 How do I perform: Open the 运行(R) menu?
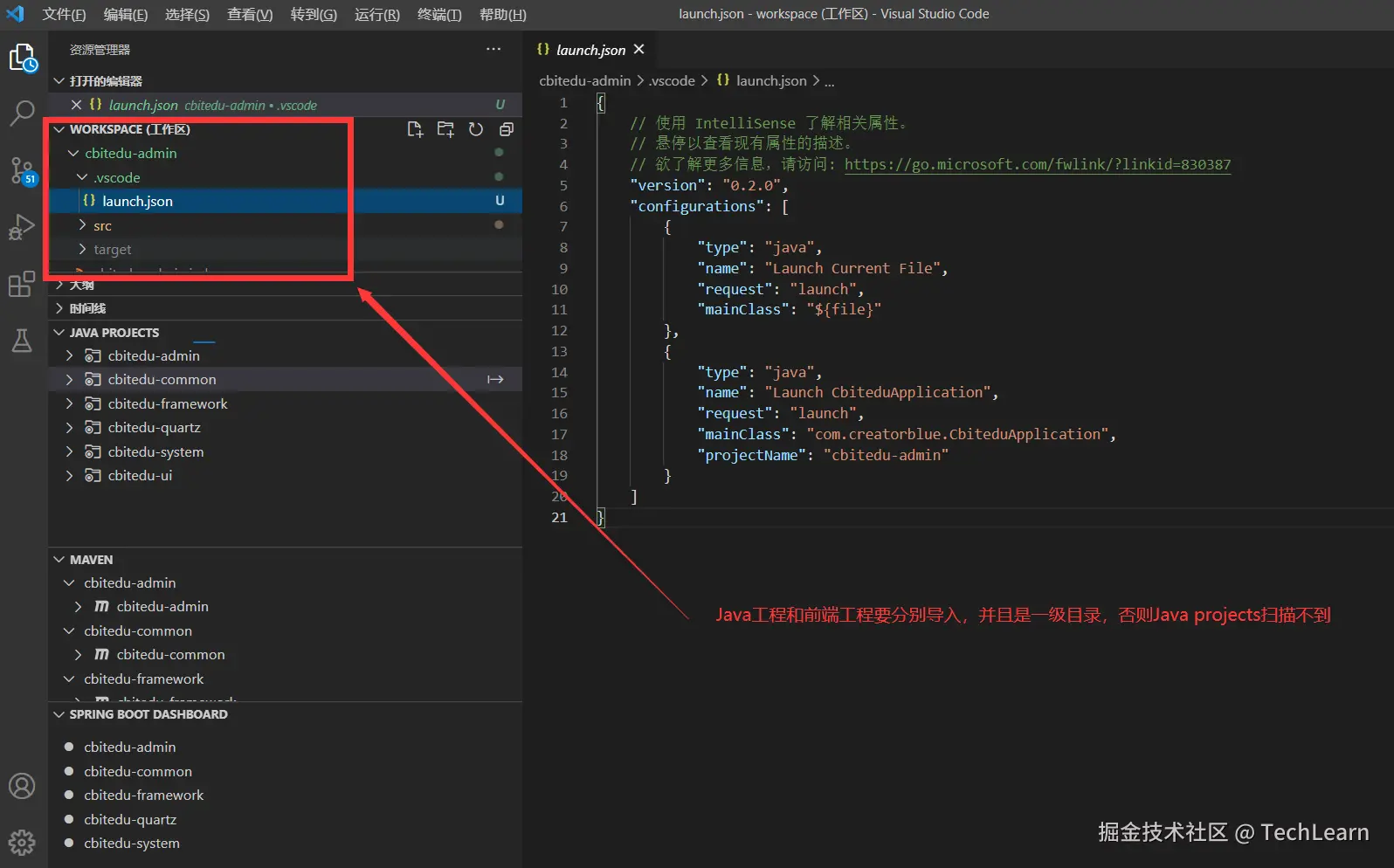[377, 14]
